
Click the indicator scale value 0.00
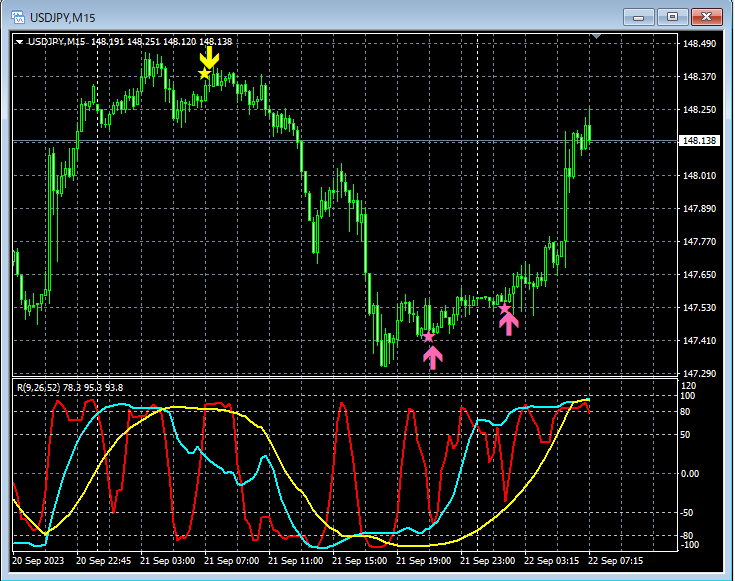click(690, 474)
